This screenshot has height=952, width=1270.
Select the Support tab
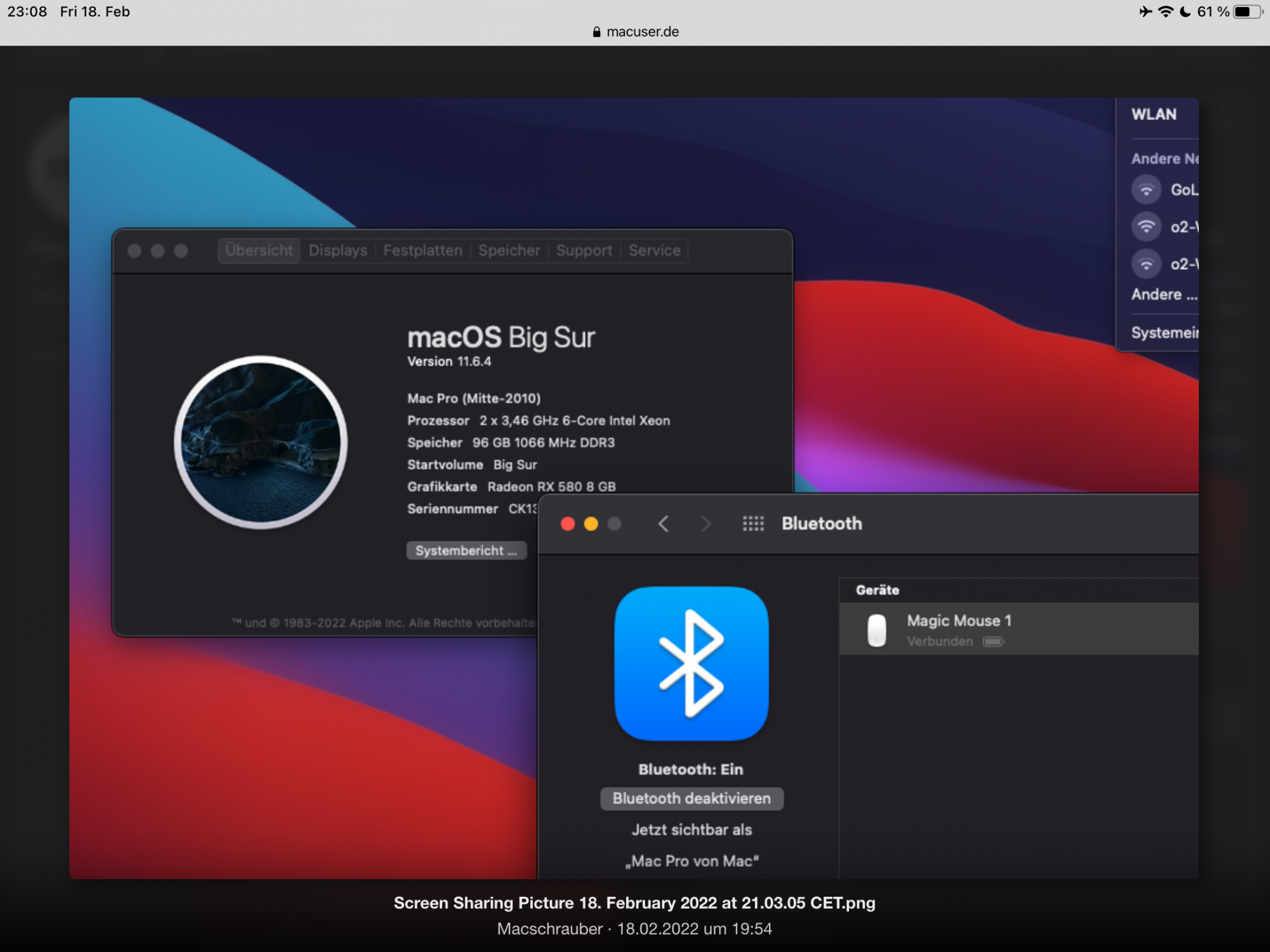(x=584, y=251)
